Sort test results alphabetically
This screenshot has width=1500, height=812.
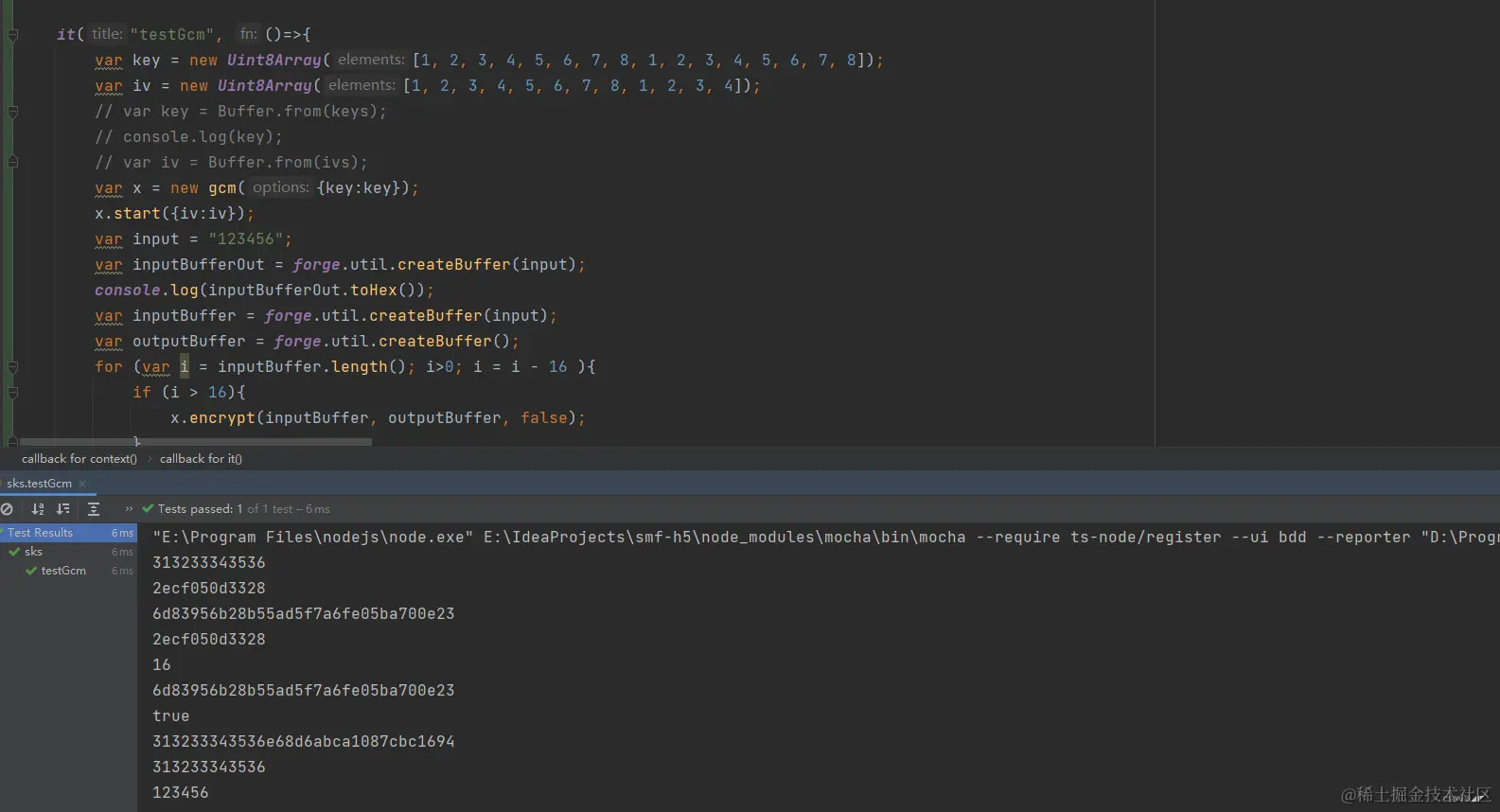pos(38,509)
